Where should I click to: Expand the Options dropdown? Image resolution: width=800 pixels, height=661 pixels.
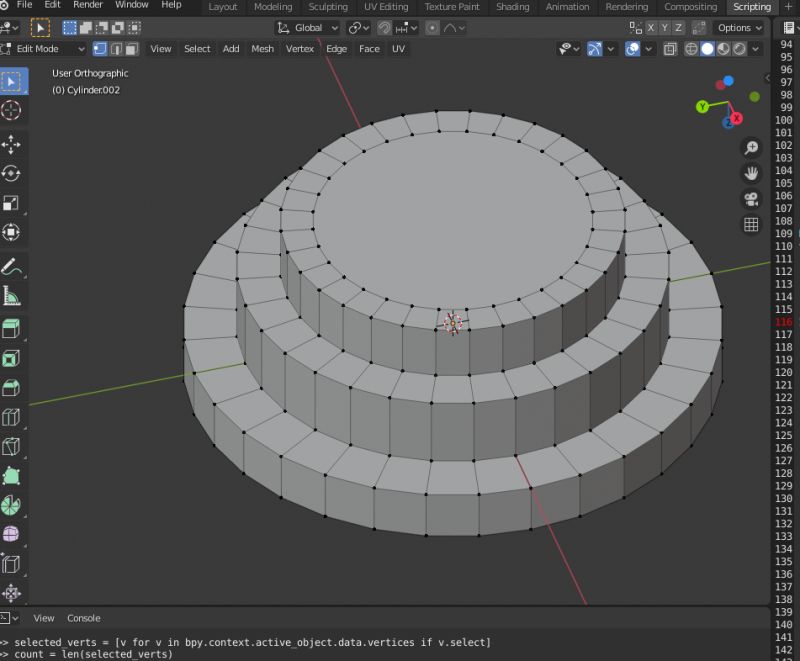pyautogui.click(x=740, y=28)
